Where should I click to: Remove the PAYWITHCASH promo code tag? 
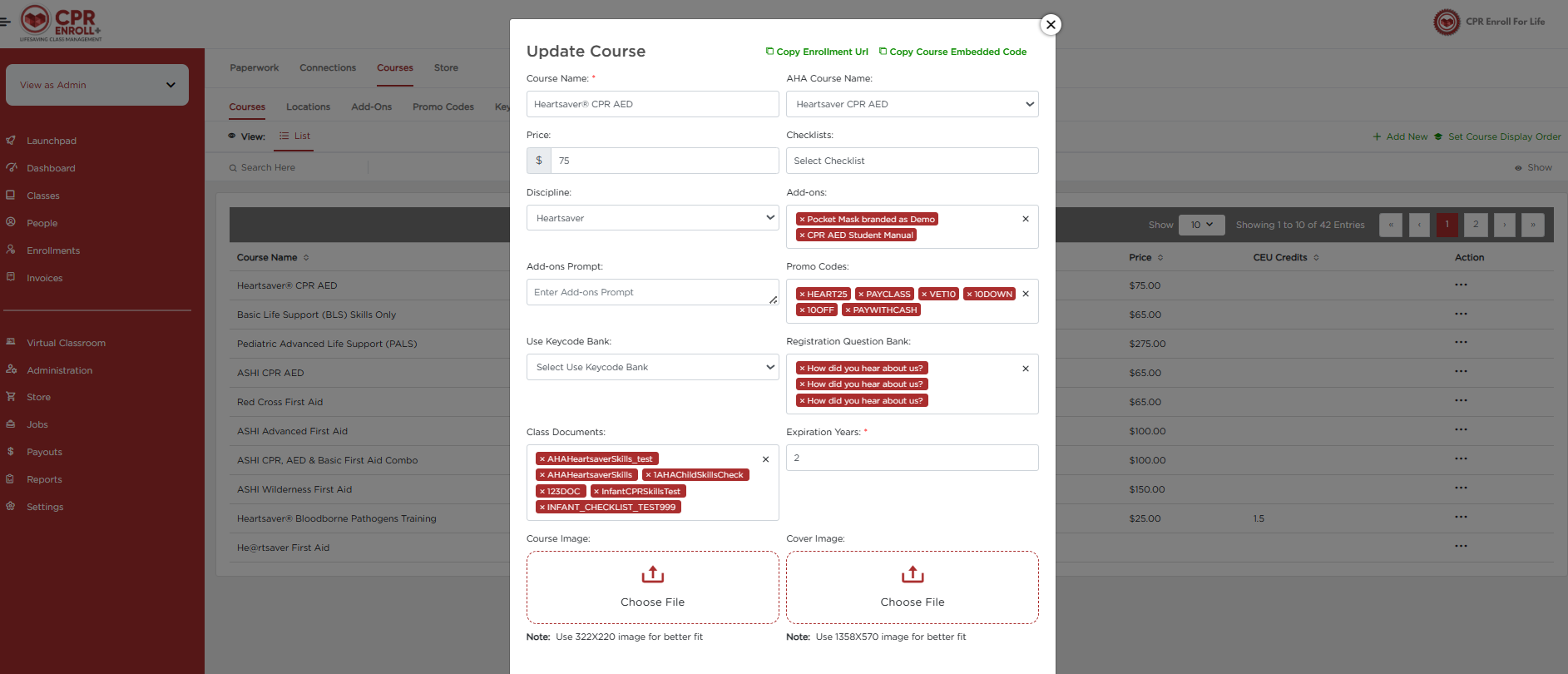coord(848,310)
